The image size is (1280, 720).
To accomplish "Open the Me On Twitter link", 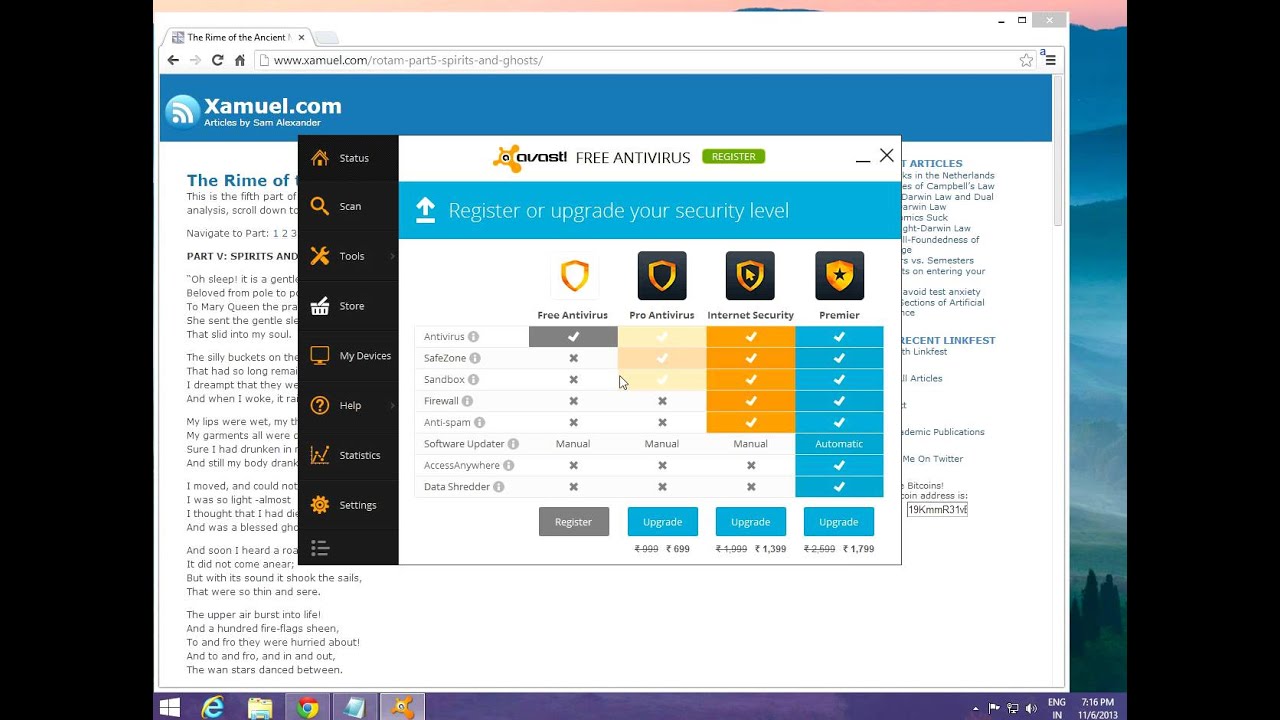I will click(x=932, y=459).
